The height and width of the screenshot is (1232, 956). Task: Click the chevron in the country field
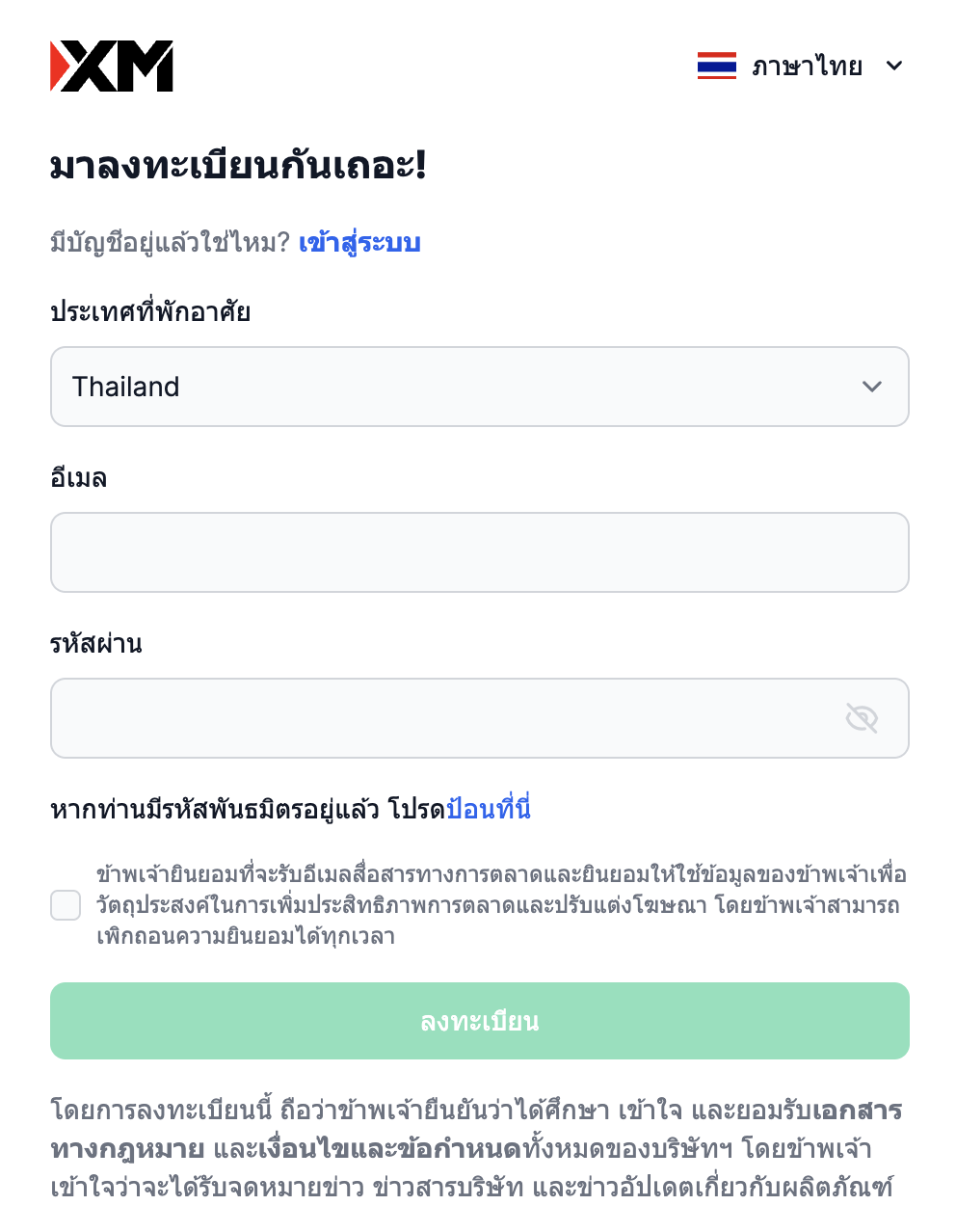click(x=872, y=387)
